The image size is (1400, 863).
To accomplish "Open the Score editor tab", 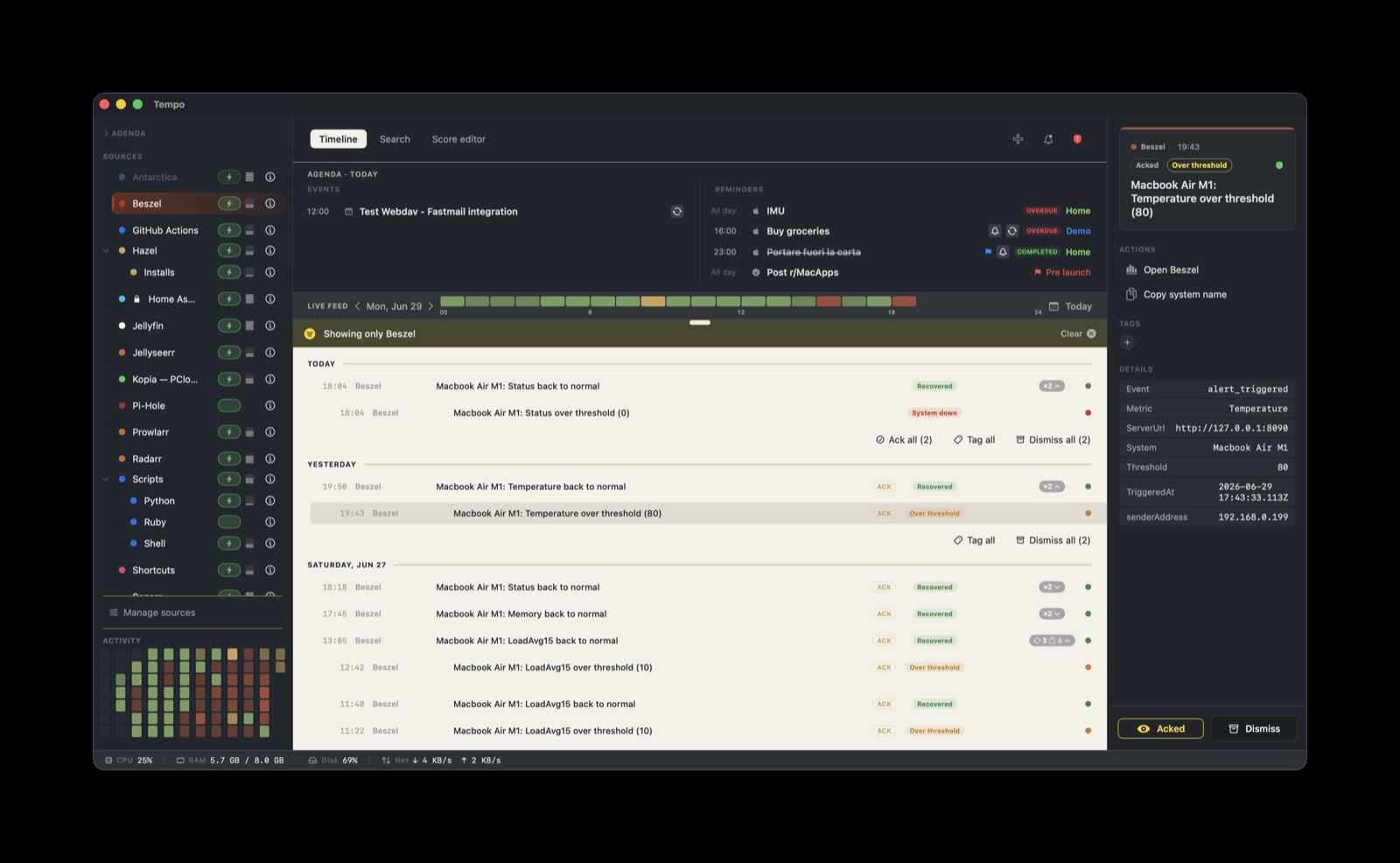I will [x=458, y=139].
